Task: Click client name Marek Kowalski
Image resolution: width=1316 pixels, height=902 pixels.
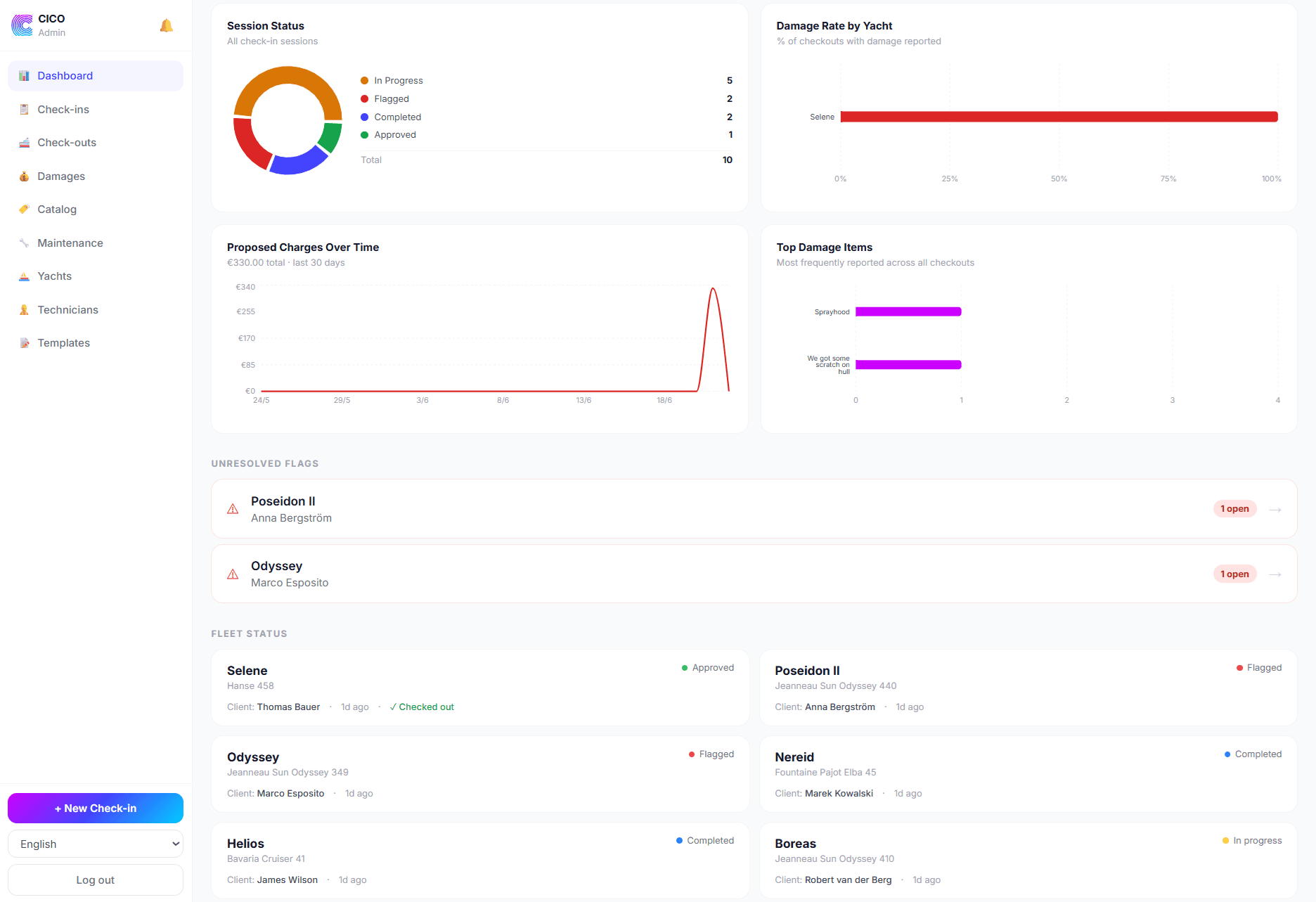Action: pos(839,794)
